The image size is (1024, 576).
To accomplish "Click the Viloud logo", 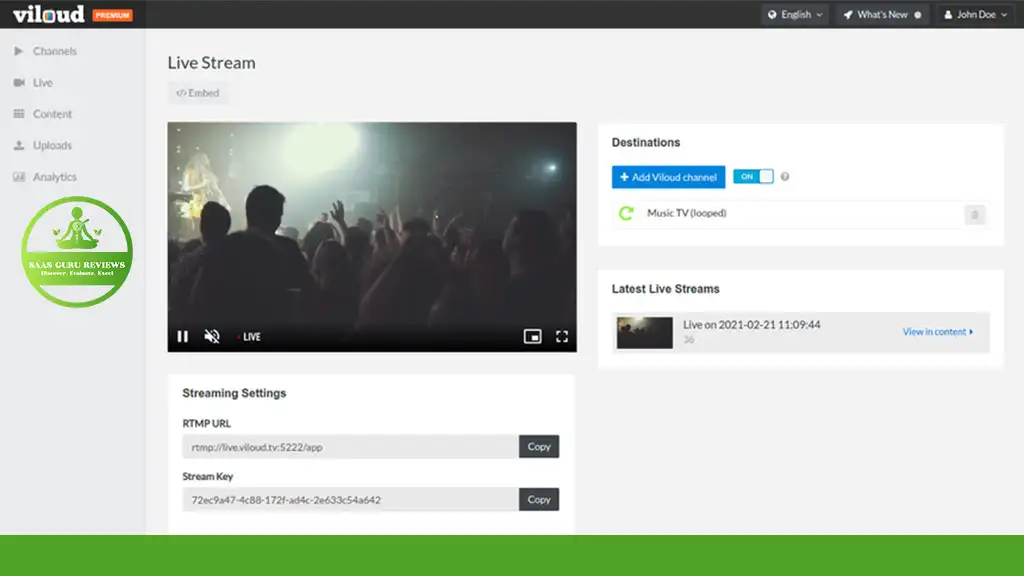I will [49, 14].
